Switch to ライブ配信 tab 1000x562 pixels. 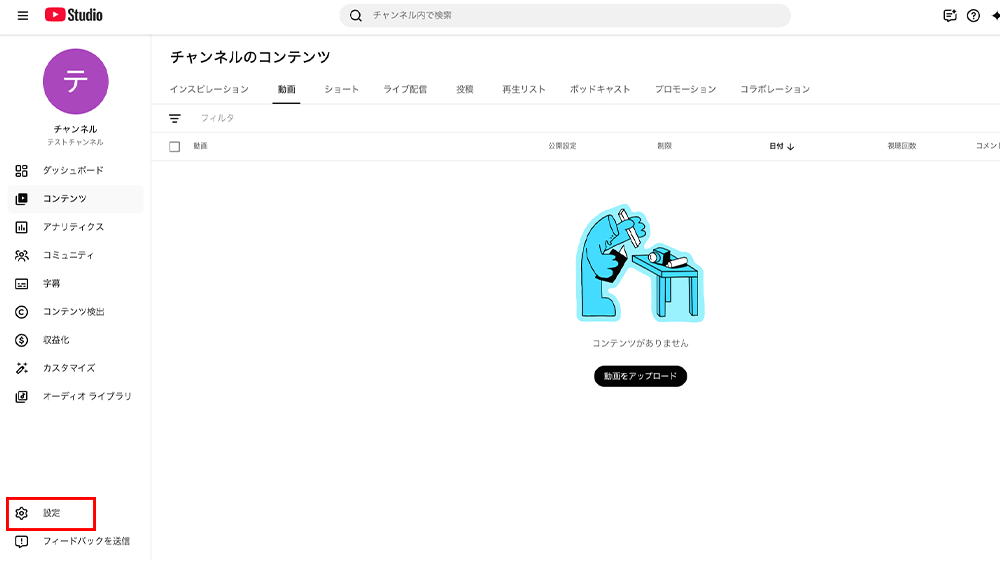tap(405, 89)
